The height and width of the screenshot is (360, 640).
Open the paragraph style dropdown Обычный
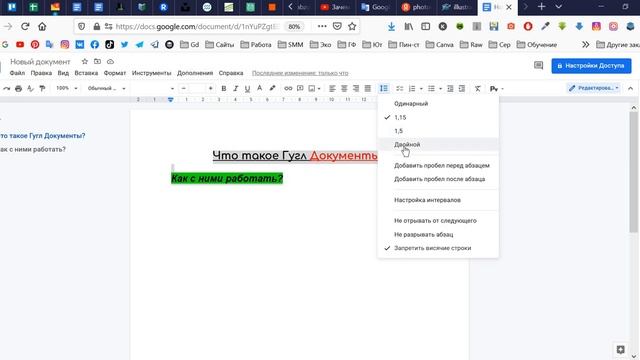(107, 89)
